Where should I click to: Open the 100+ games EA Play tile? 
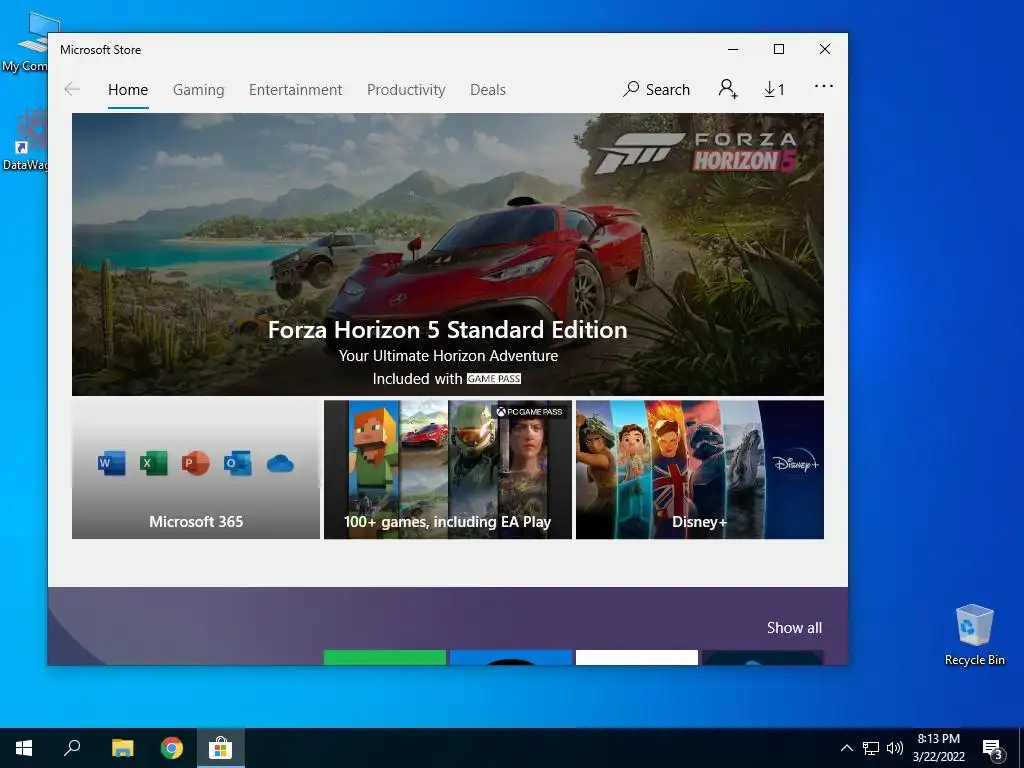[448, 470]
